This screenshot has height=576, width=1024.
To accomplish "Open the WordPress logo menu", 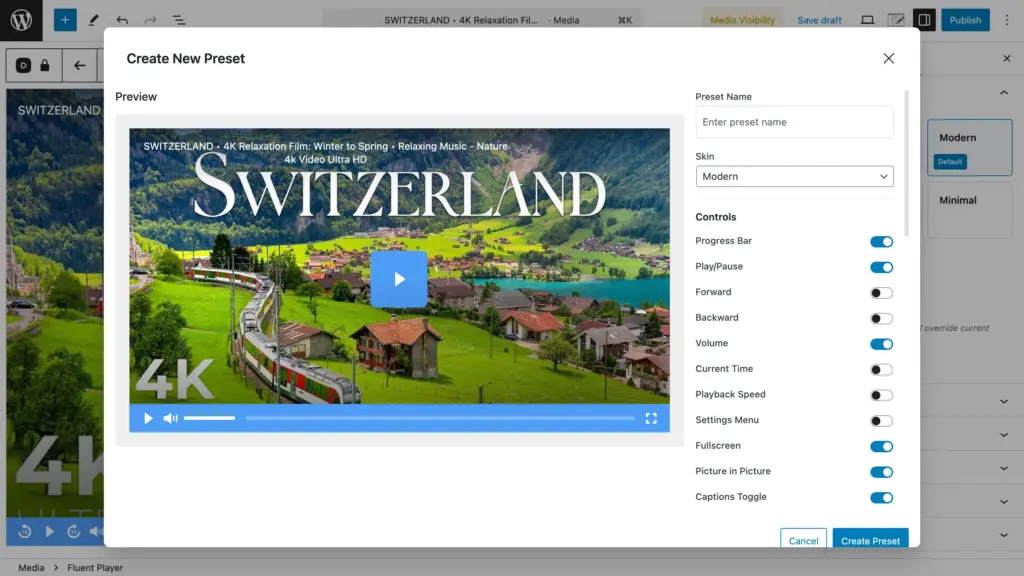I will (21, 20).
